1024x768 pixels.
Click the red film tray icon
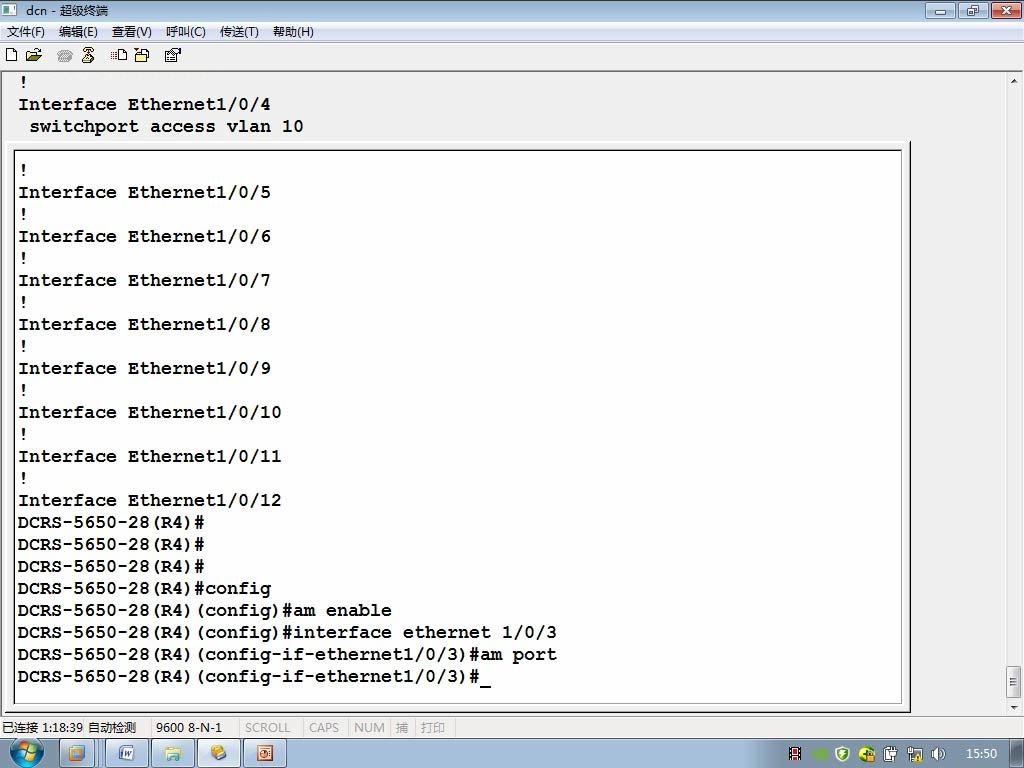coord(795,754)
